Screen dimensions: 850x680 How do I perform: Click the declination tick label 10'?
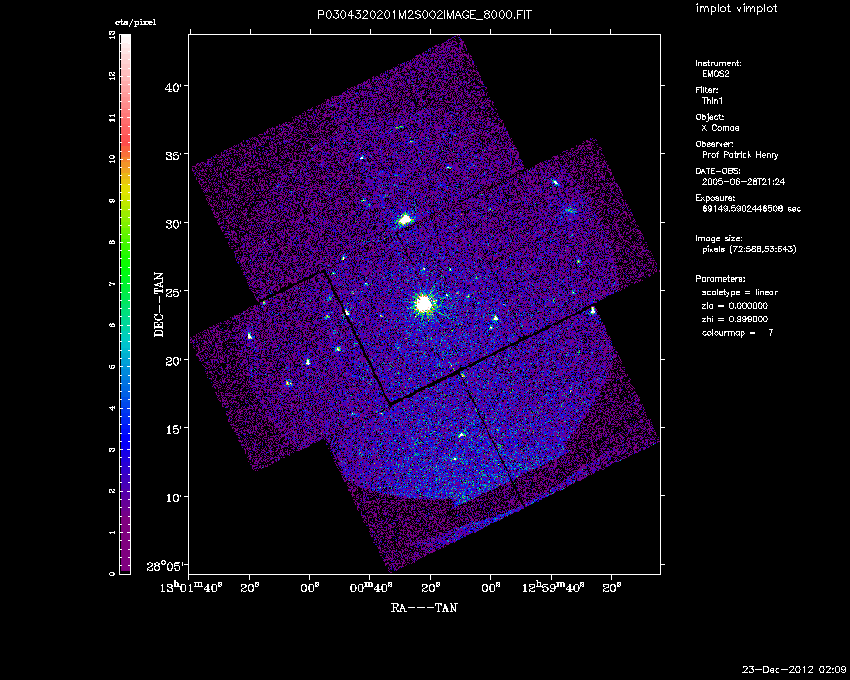(173, 497)
